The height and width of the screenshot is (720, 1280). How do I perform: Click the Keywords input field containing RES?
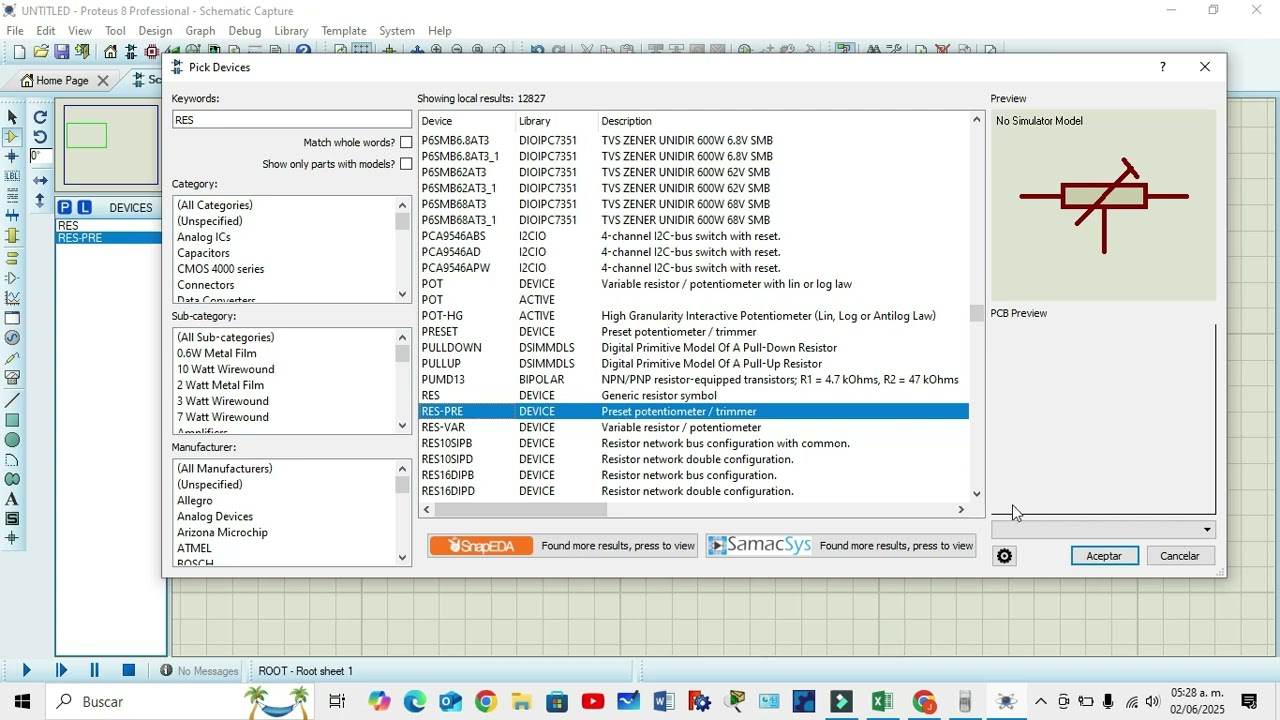(291, 119)
